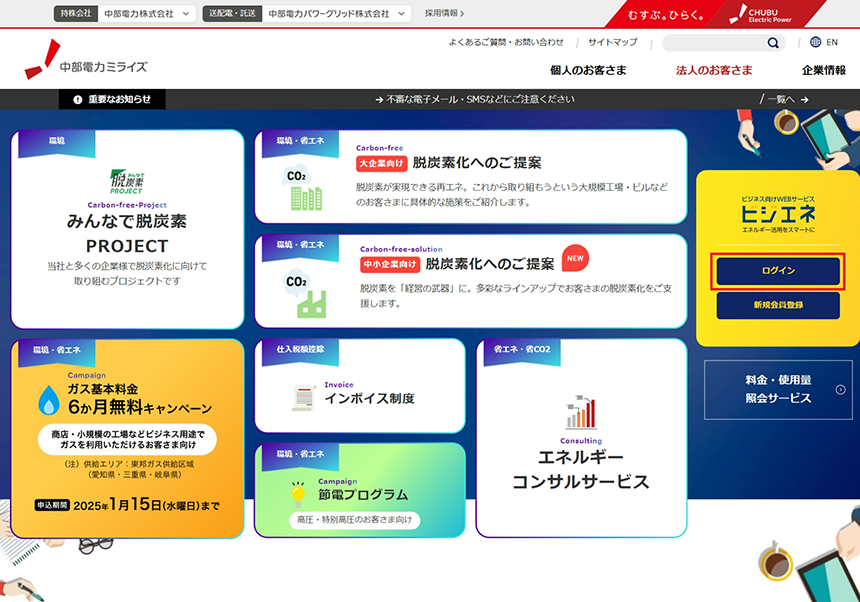
Task: Click the globe language icon
Action: pos(816,42)
